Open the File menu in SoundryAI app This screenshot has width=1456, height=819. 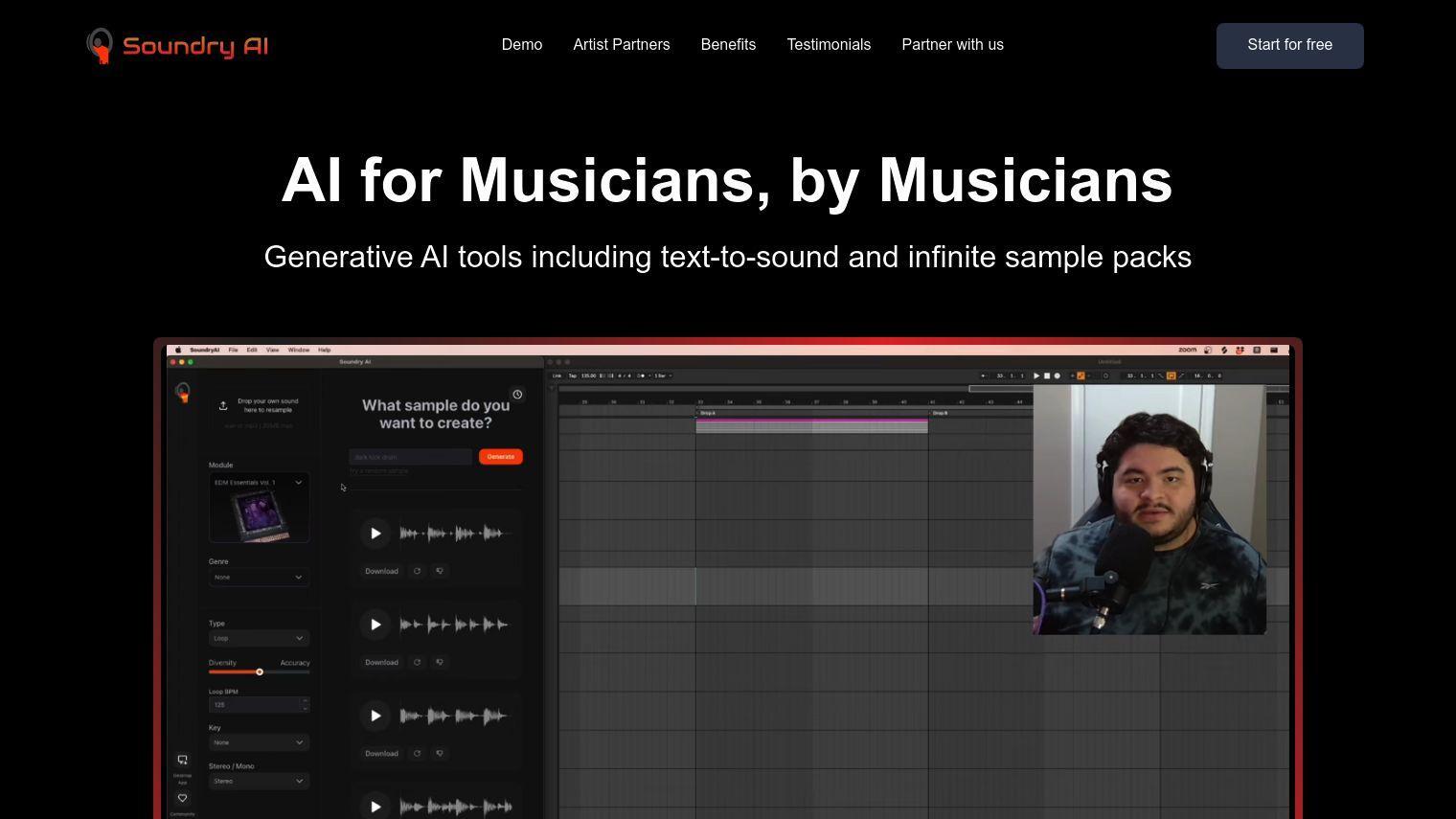233,350
